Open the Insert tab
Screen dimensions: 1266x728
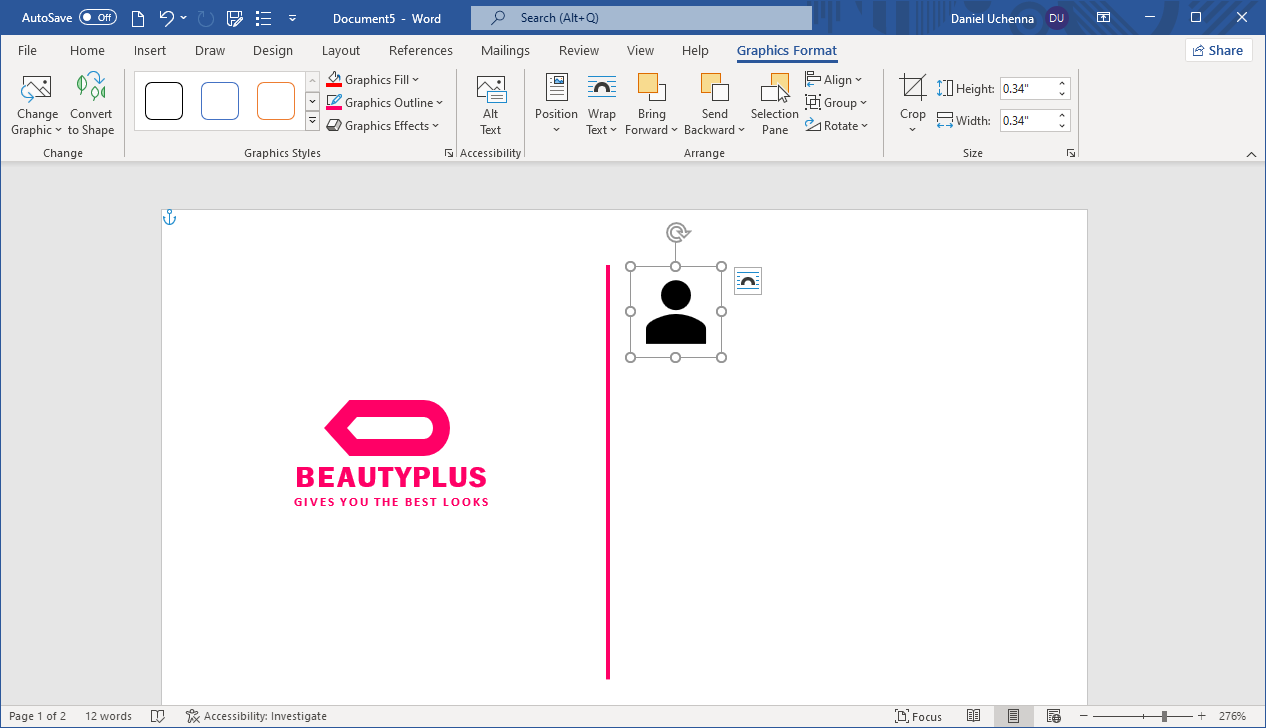pyautogui.click(x=150, y=50)
